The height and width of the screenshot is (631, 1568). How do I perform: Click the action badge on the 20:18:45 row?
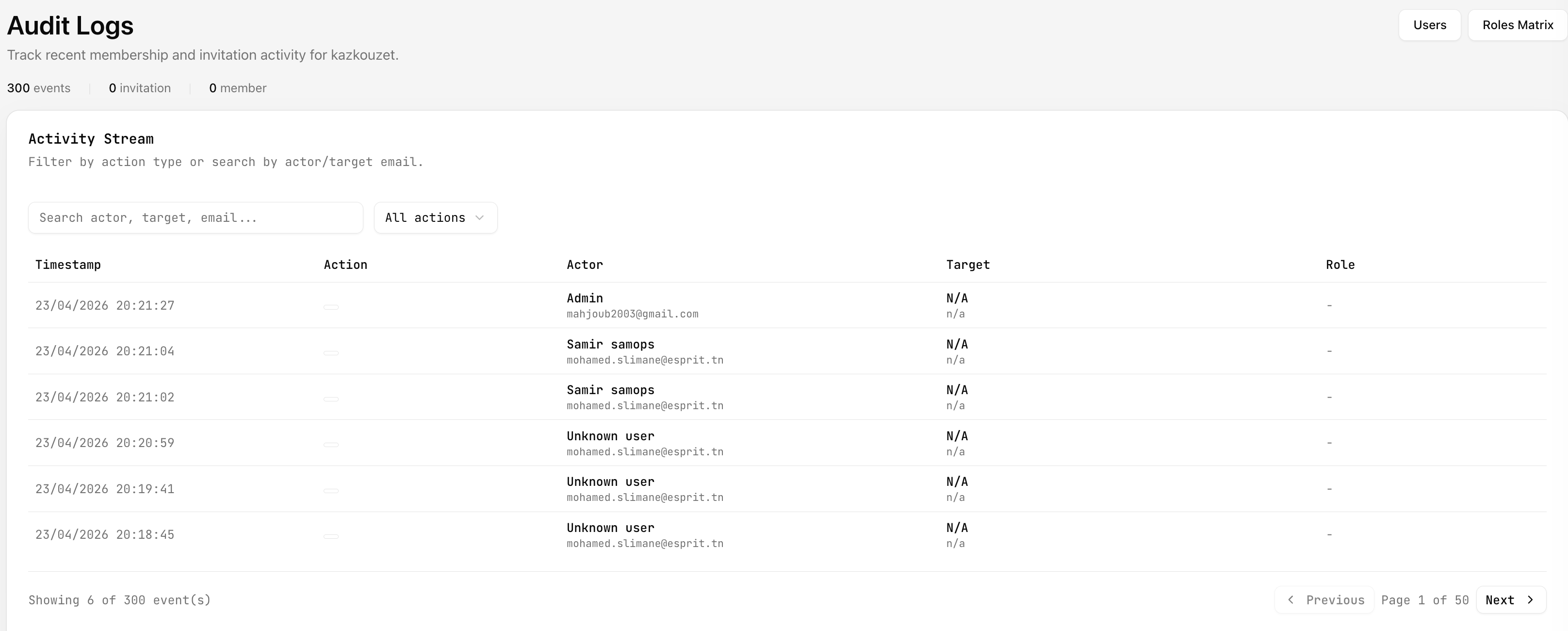331,536
